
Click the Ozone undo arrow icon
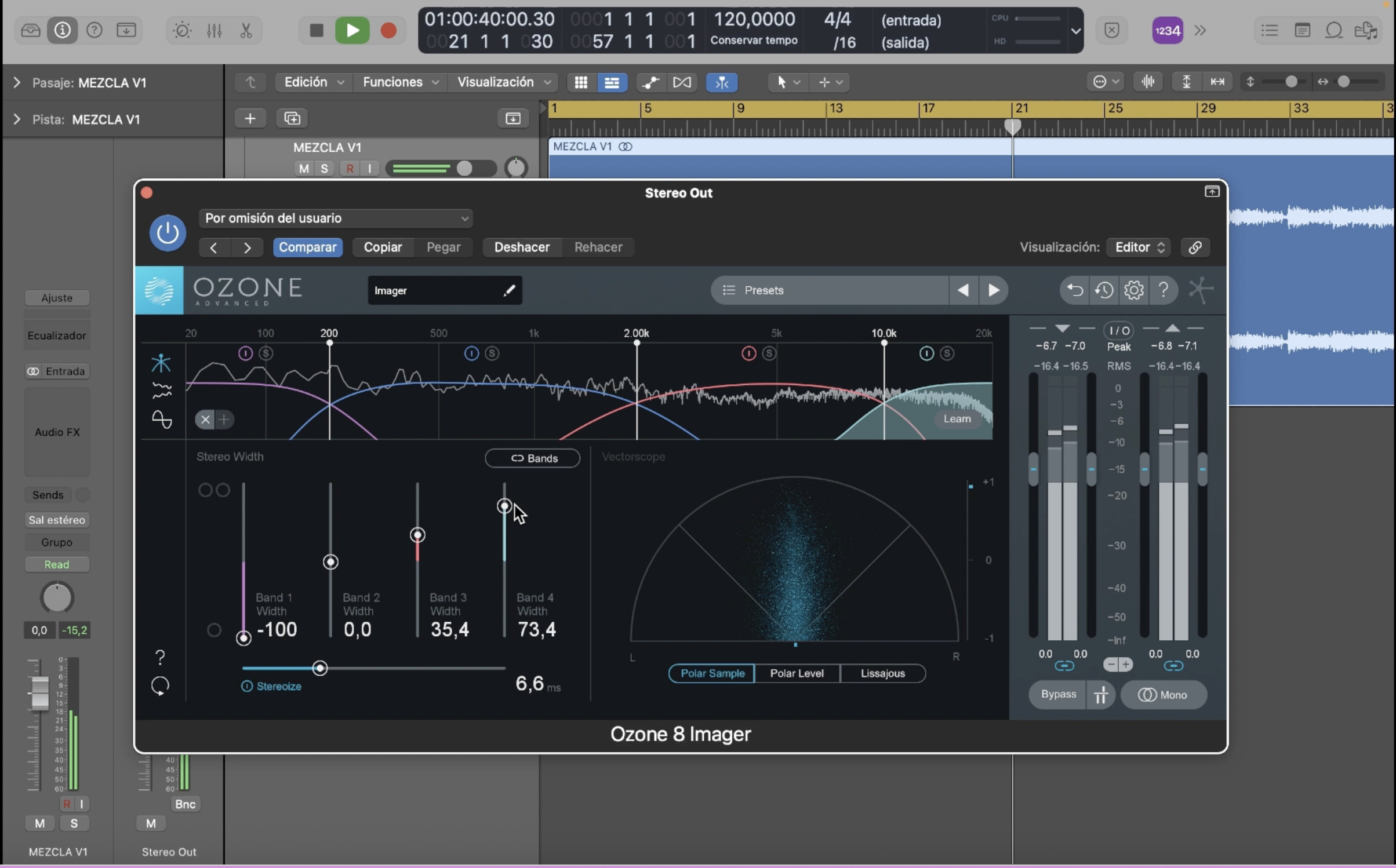click(x=1074, y=290)
